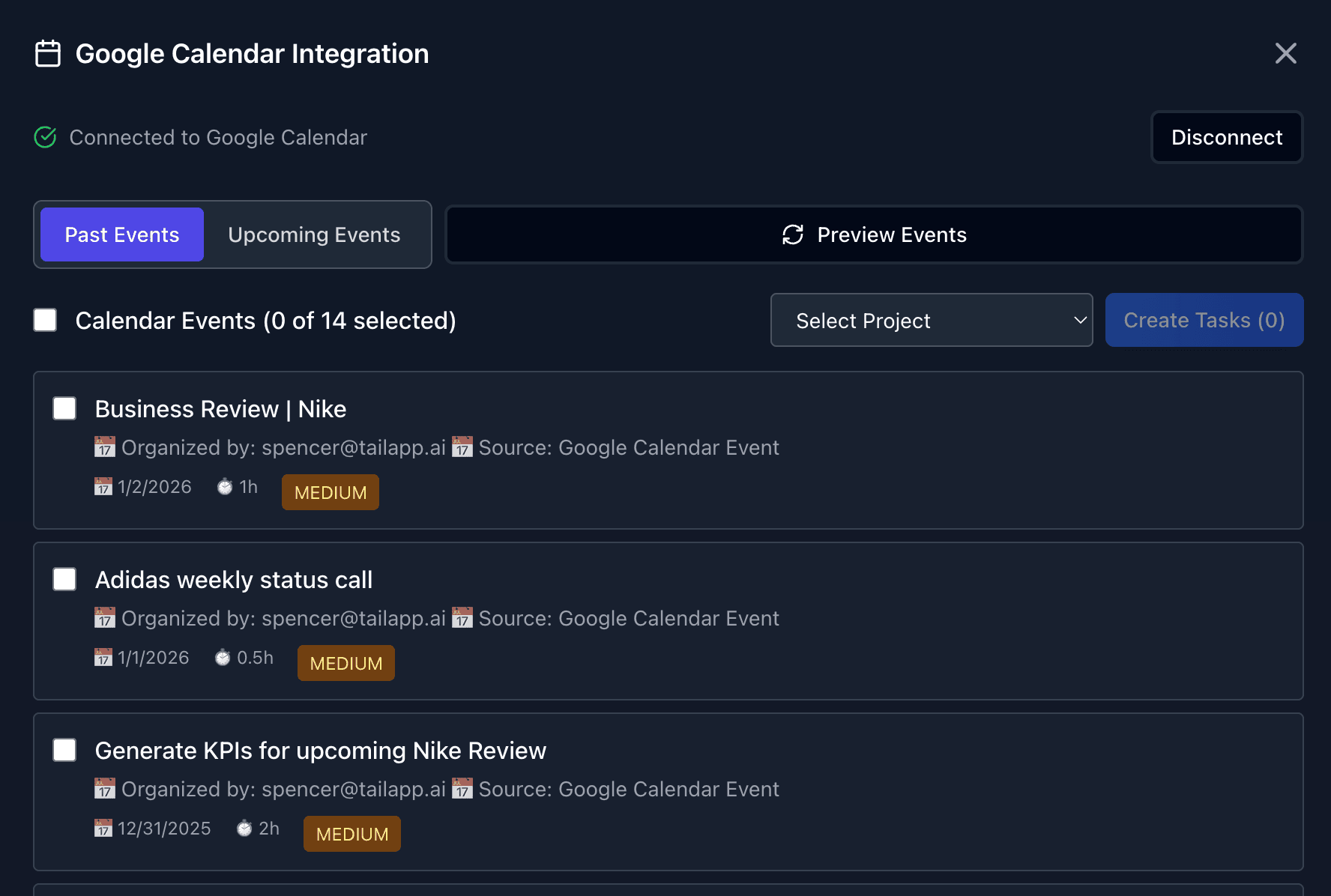Close the Google Calendar Integration dialog

click(x=1286, y=53)
